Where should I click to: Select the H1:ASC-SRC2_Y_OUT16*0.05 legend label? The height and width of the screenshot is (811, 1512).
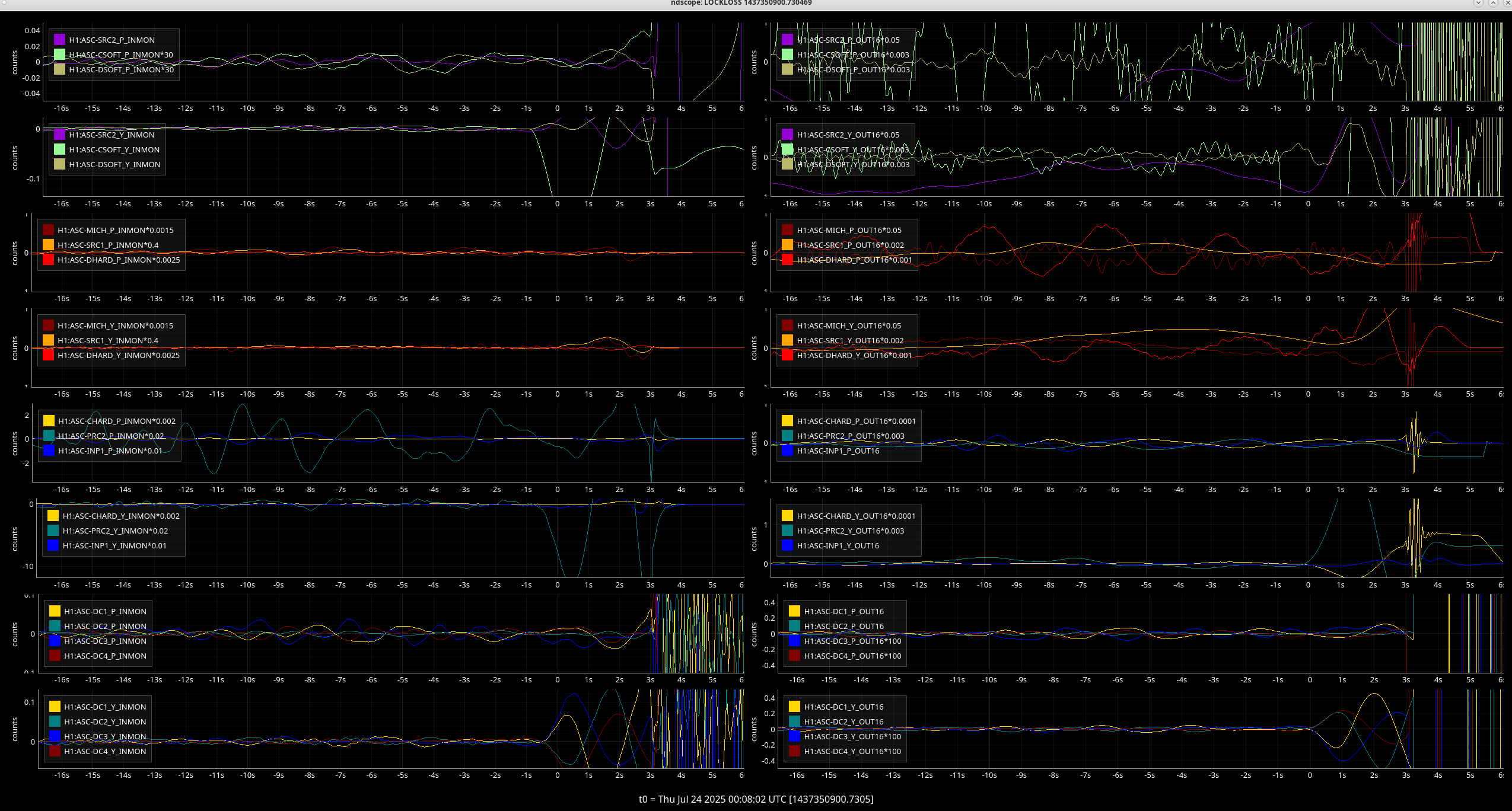(848, 135)
